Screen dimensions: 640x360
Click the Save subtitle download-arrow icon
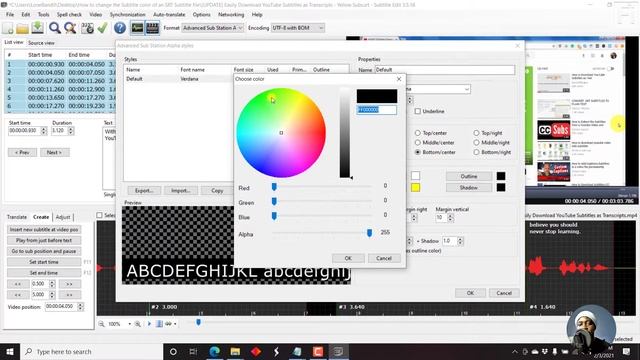(38, 28)
